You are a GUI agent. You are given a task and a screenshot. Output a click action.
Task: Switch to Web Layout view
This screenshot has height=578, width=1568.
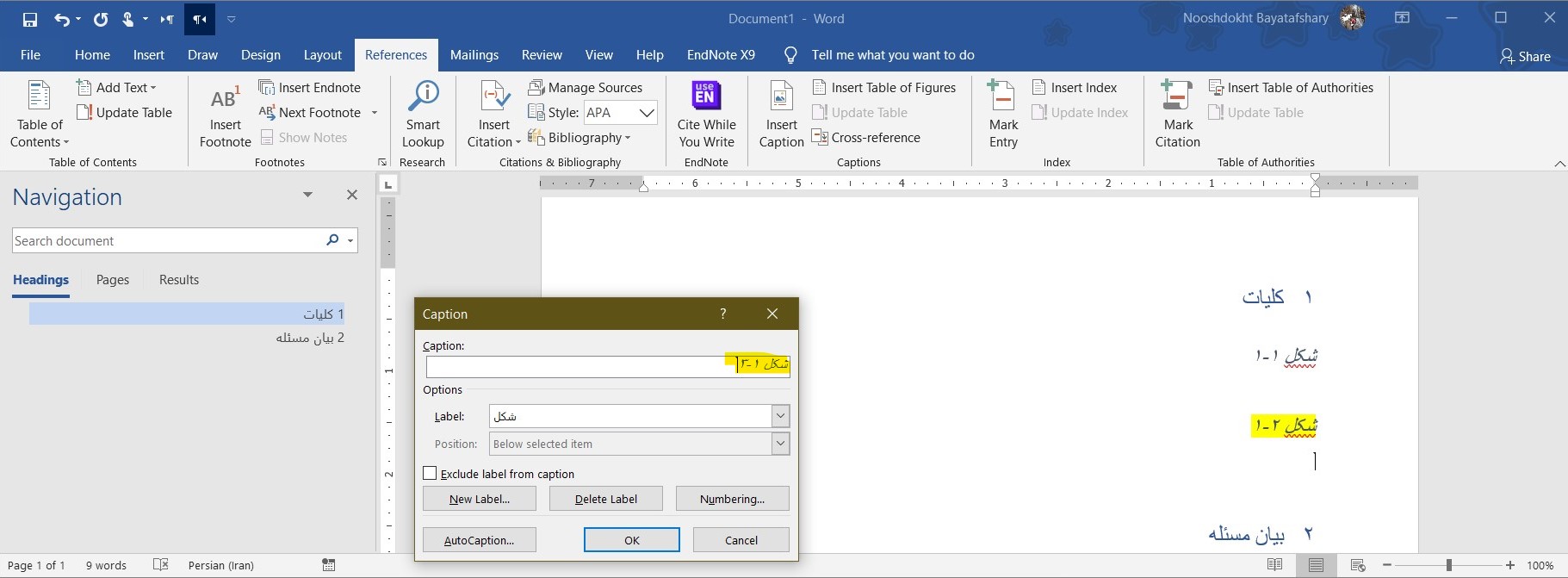click(x=1358, y=565)
